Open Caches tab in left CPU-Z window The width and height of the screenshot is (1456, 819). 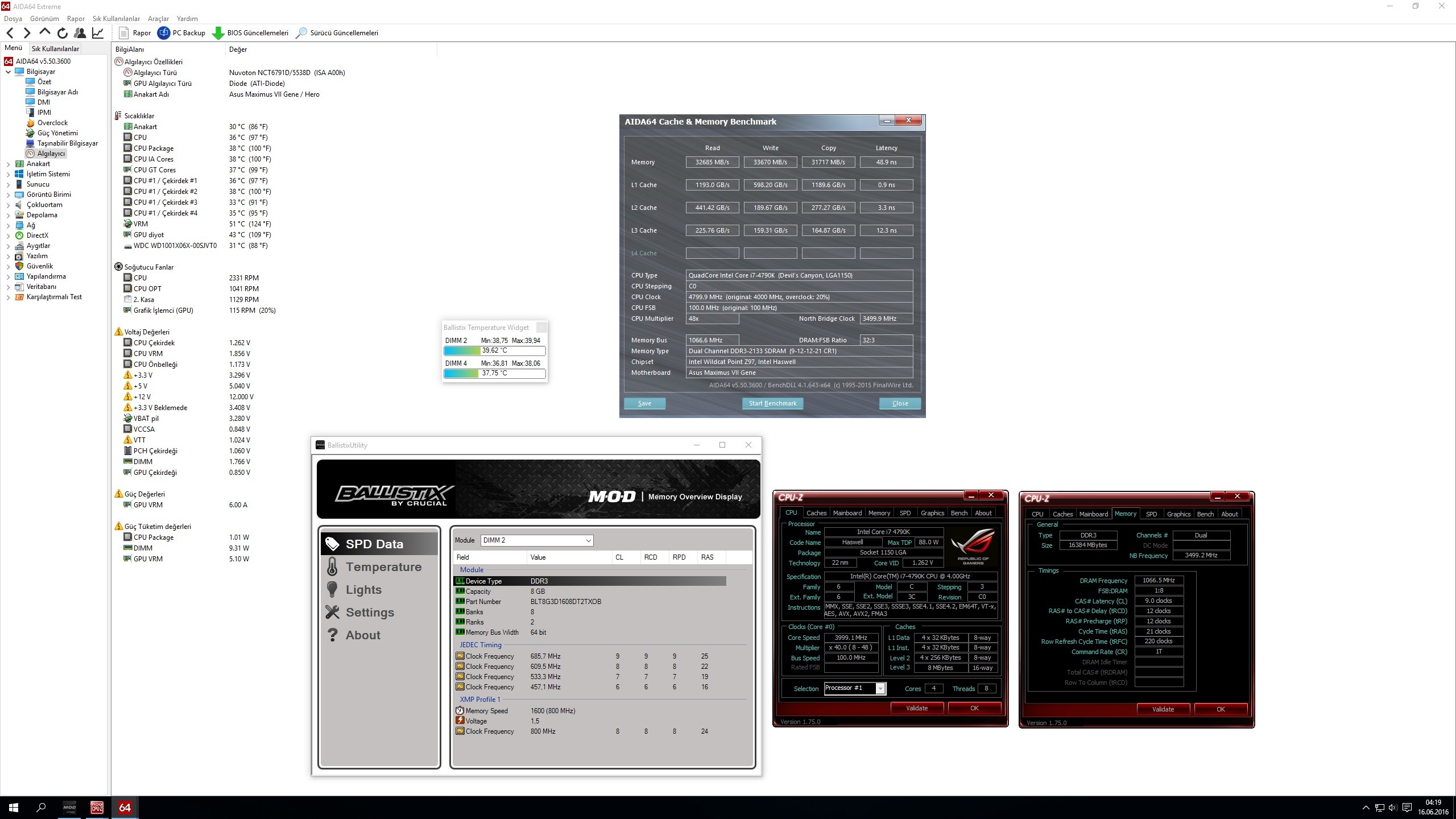point(816,513)
